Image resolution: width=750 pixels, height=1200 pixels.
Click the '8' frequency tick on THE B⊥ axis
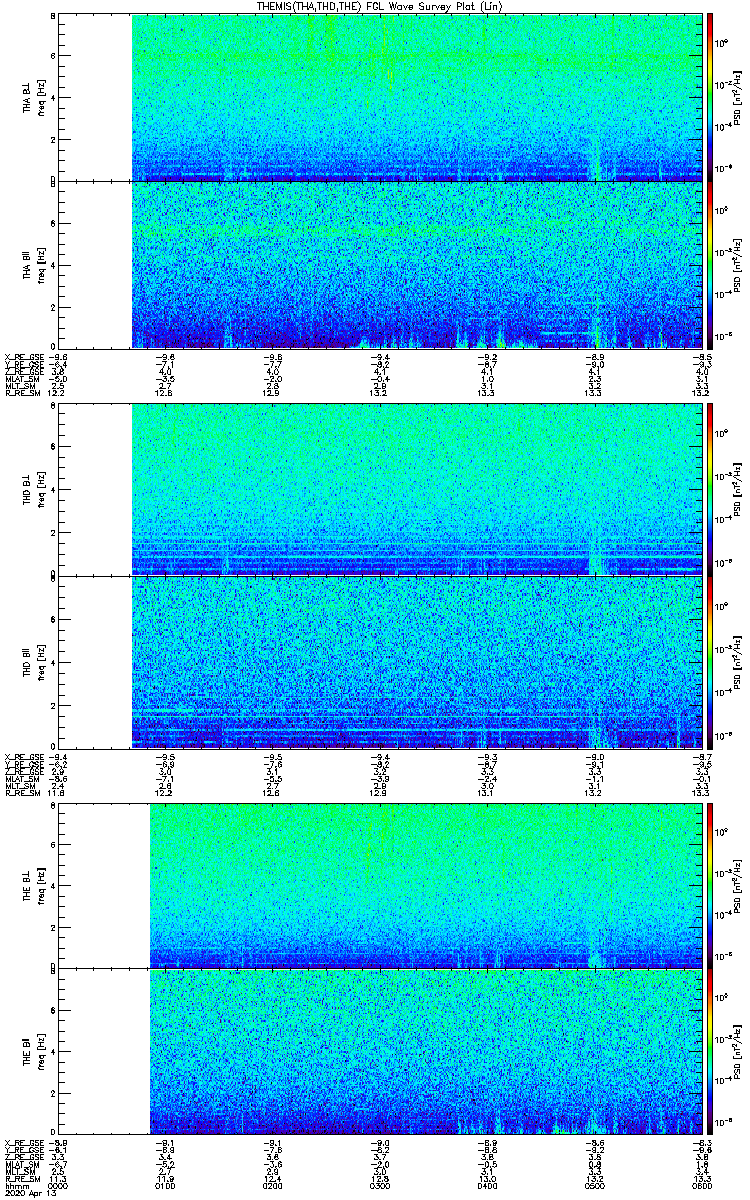tap(52, 807)
